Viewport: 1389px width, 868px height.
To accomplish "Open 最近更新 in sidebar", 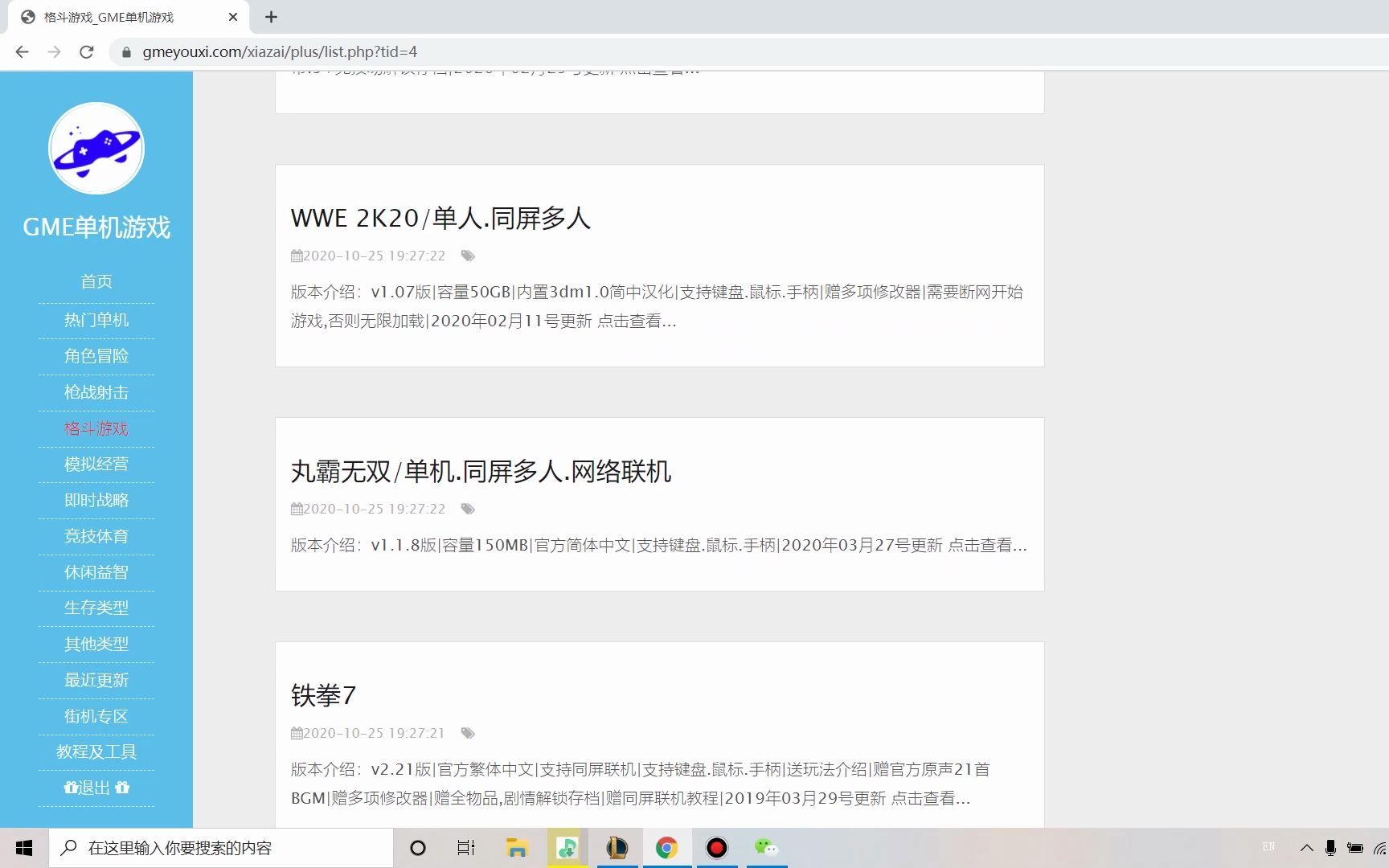I will [x=96, y=680].
